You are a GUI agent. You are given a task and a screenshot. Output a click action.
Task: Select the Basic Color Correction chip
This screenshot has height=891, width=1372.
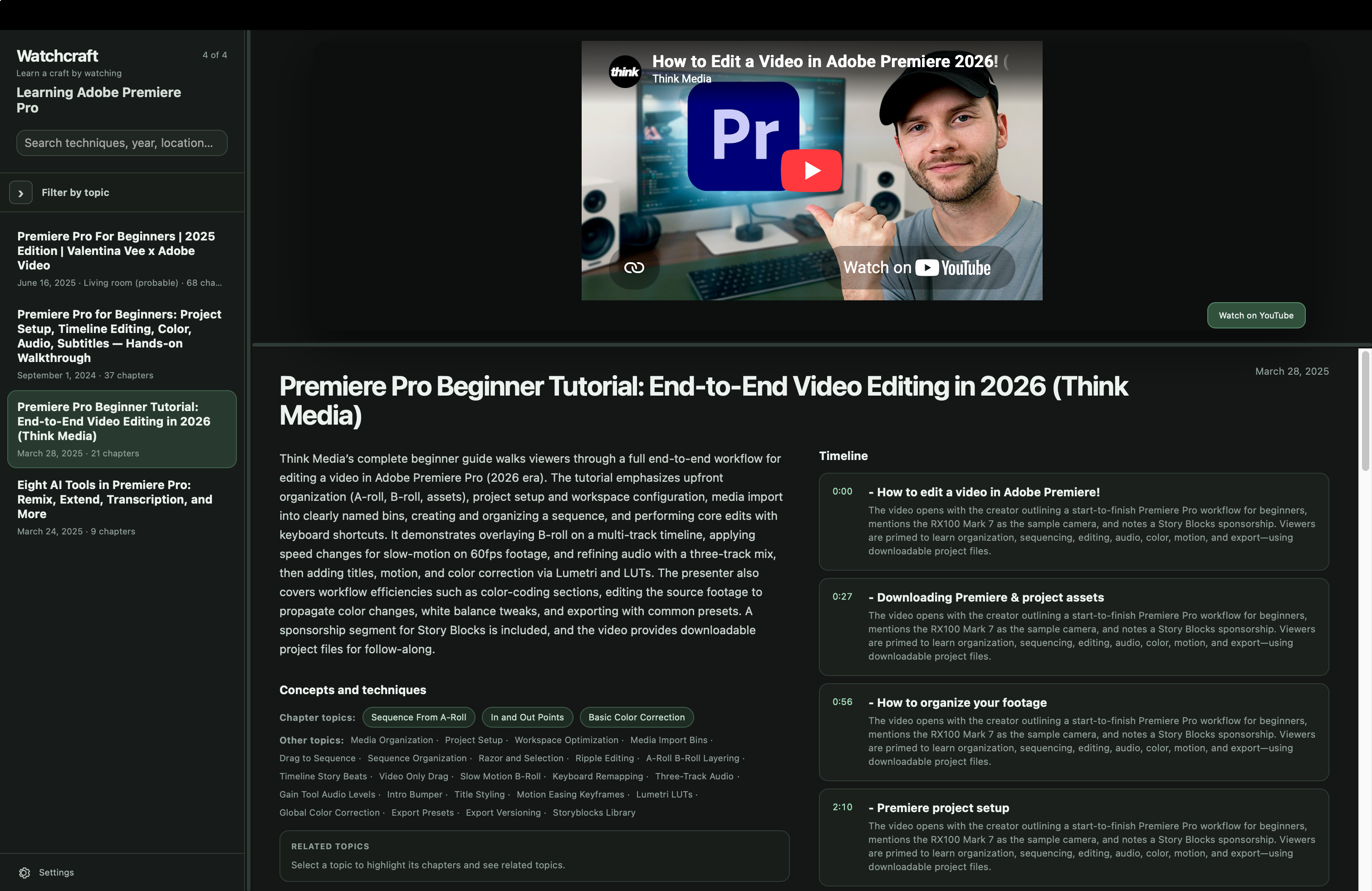[637, 717]
